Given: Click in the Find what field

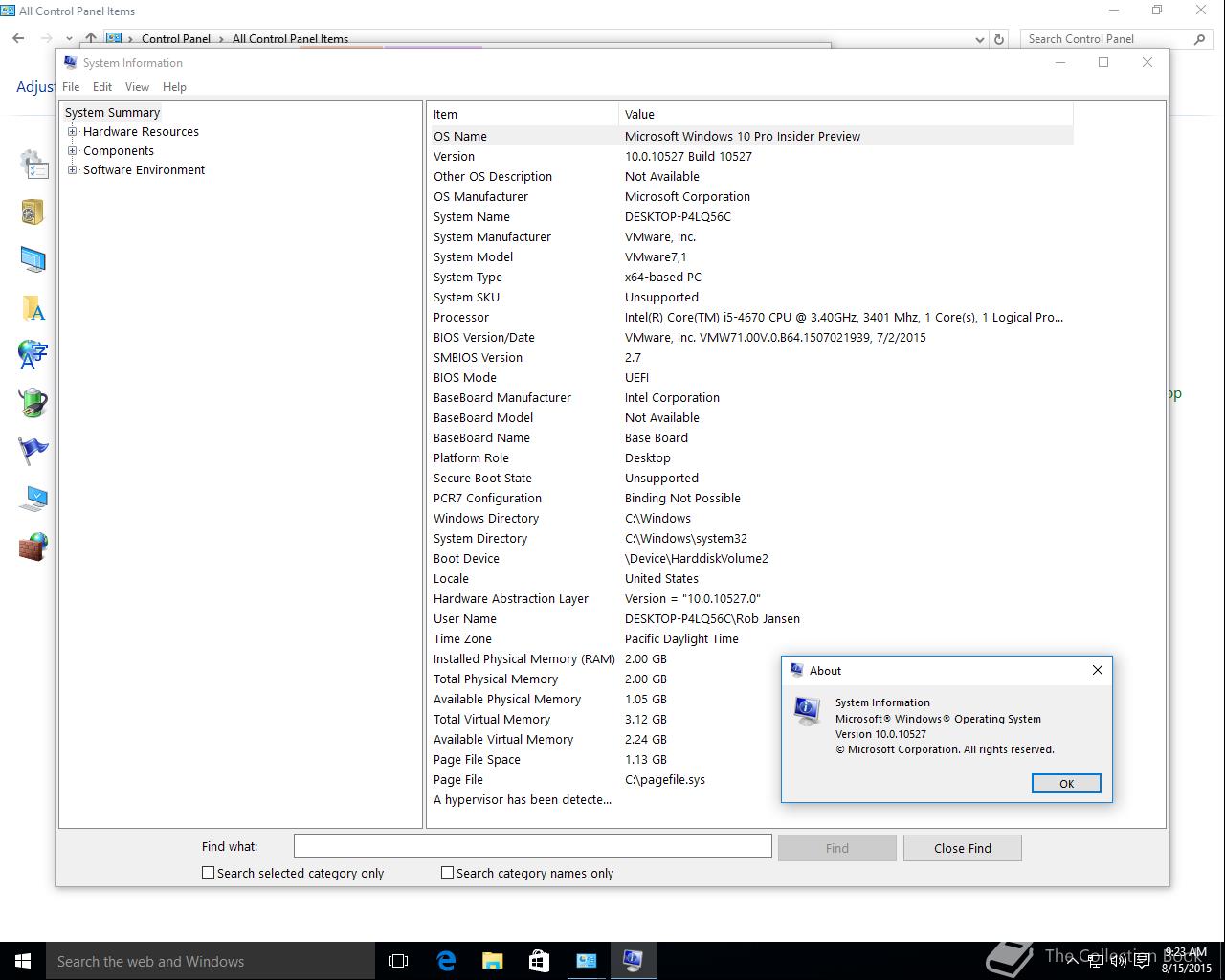Looking at the screenshot, I should 532,846.
